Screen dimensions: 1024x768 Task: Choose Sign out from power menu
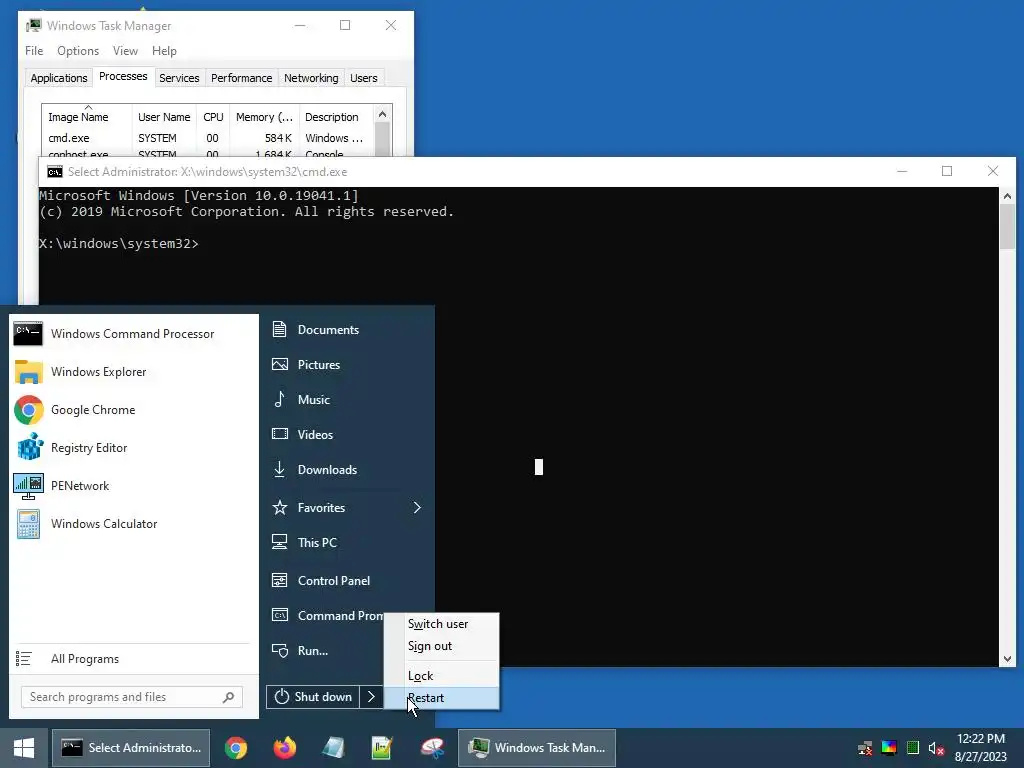coord(441,647)
